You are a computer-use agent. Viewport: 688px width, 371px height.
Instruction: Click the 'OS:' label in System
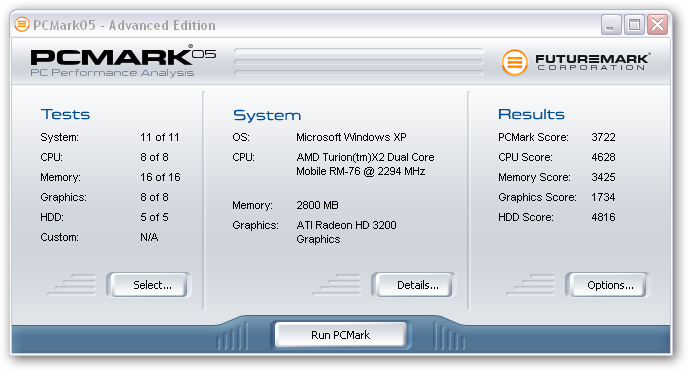coord(241,137)
